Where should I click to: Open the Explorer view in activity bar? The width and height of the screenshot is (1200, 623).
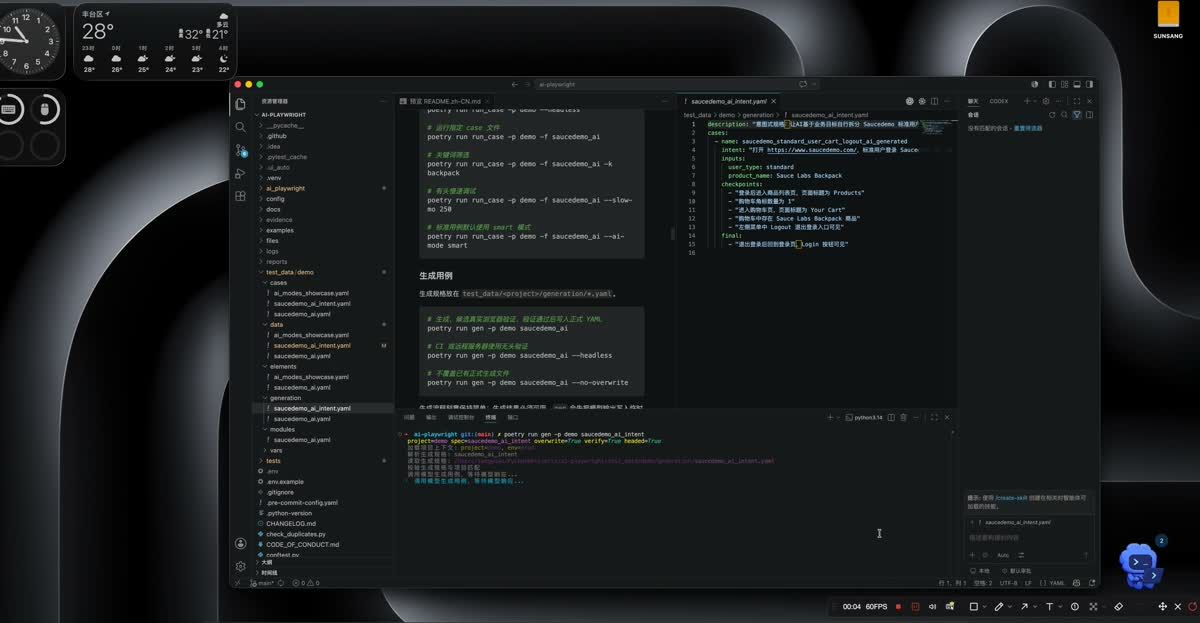(x=240, y=104)
